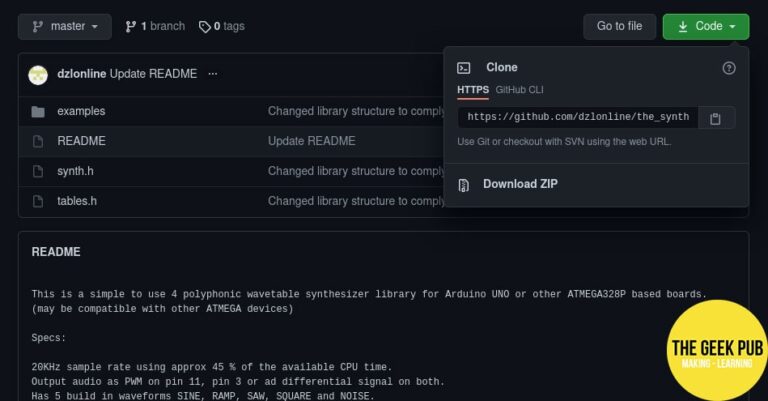Click the README file icon
Screen dimensions: 768x401
[38, 141]
